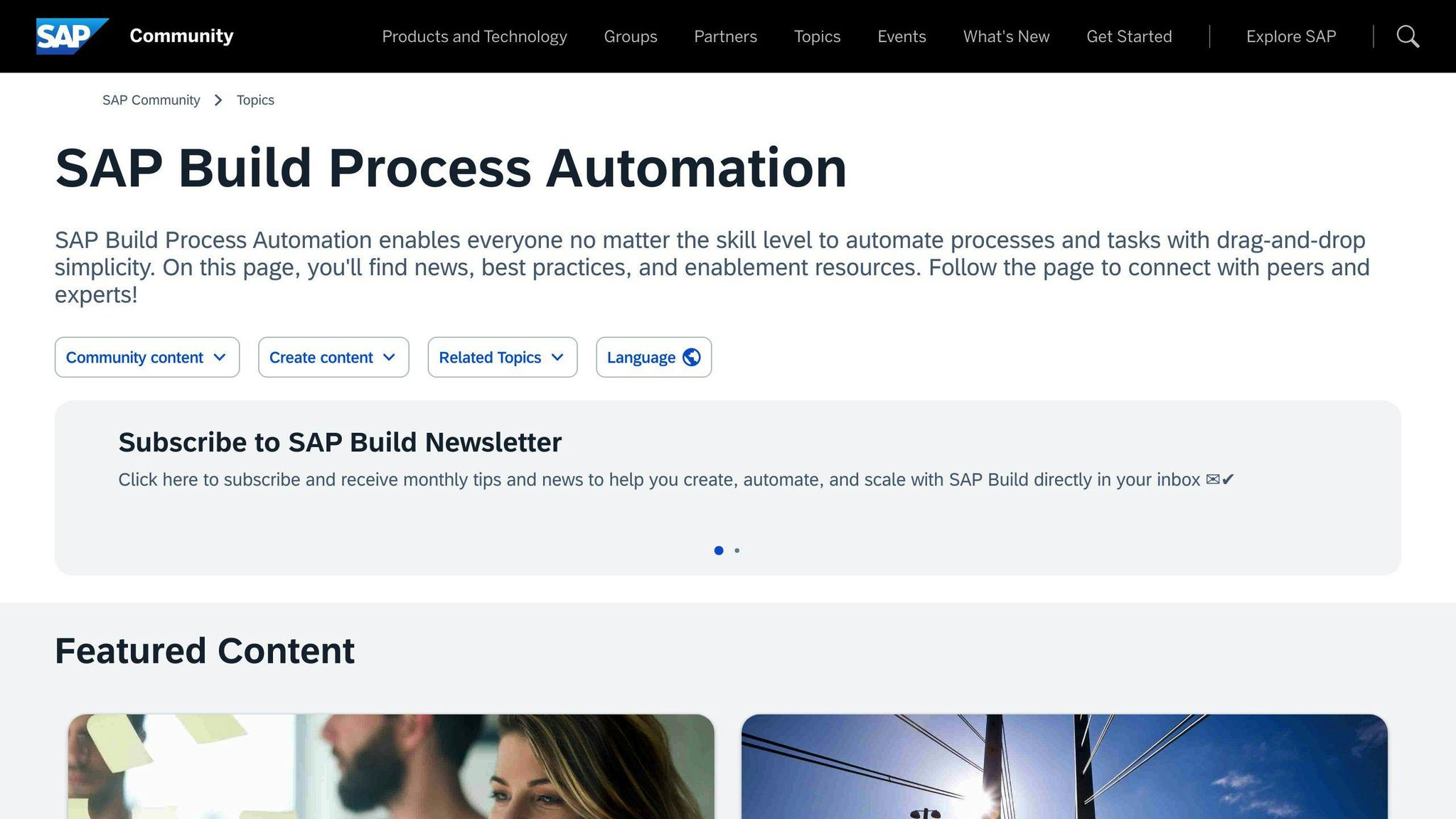Open the Events menu

pyautogui.click(x=901, y=36)
